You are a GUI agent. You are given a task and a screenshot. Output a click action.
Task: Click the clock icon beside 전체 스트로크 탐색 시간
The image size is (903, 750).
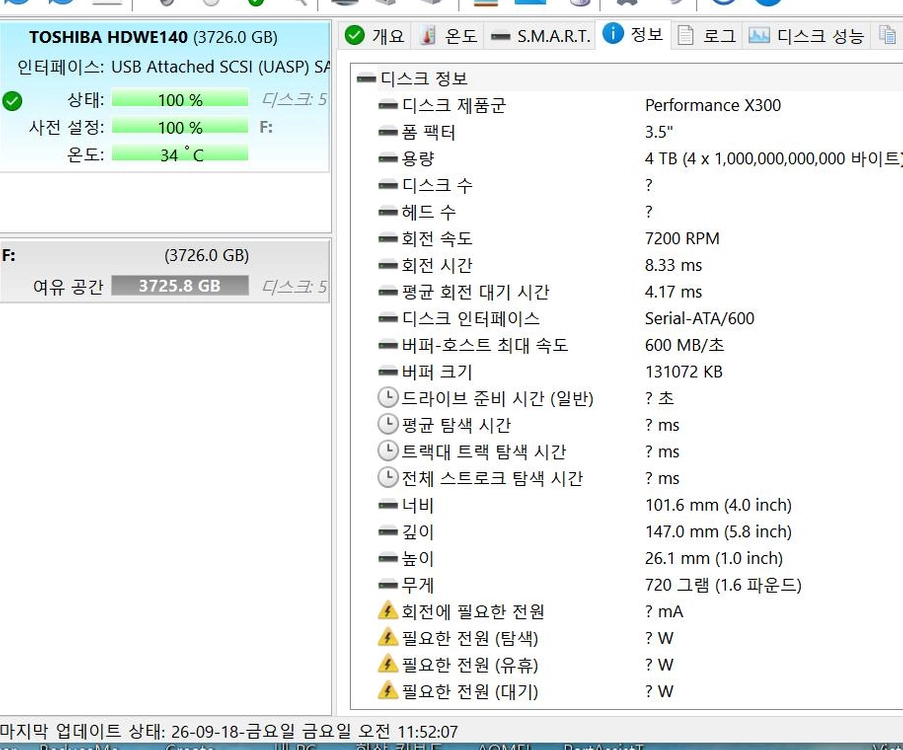pyautogui.click(x=388, y=477)
